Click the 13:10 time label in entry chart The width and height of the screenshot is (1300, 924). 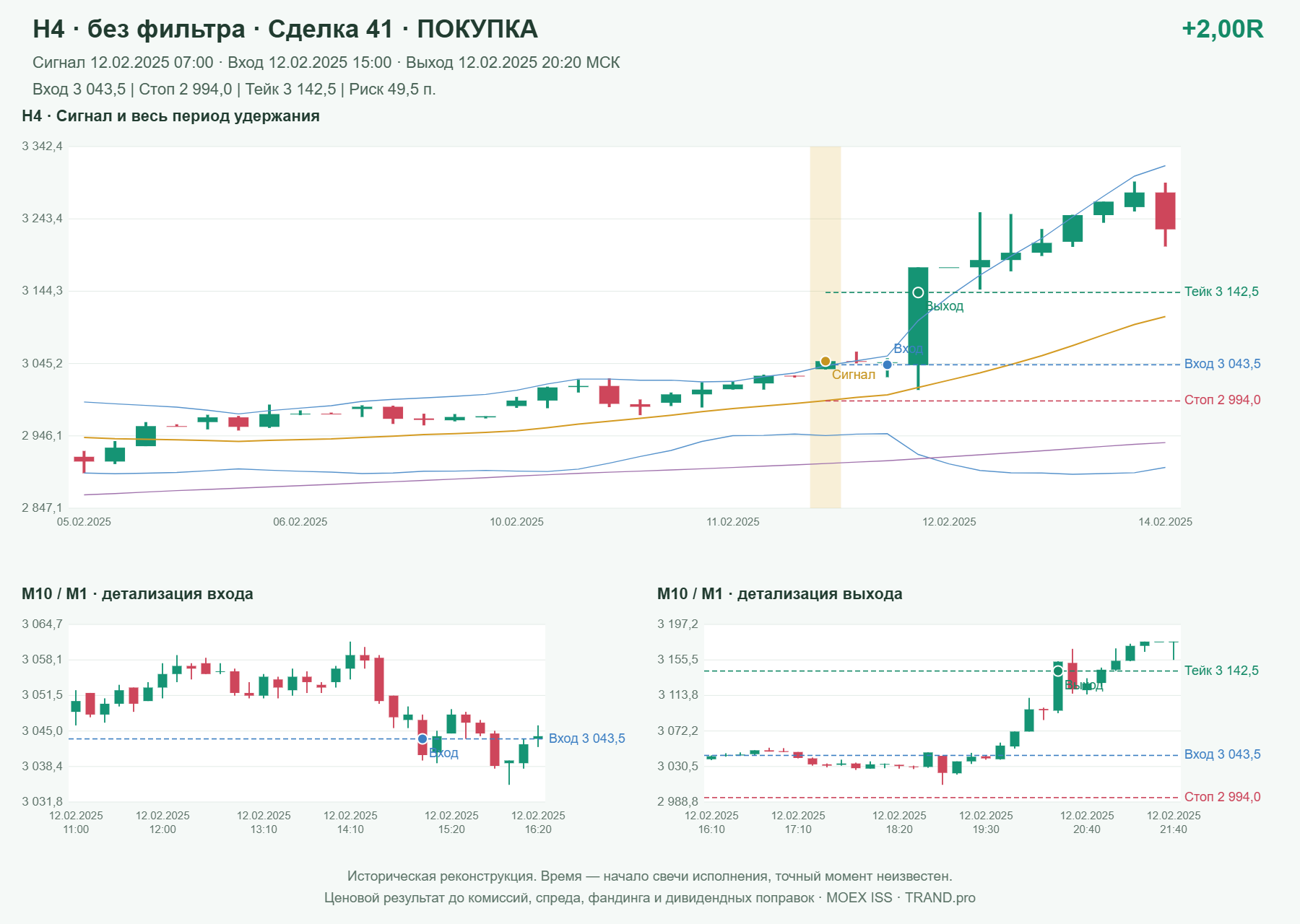(x=264, y=829)
